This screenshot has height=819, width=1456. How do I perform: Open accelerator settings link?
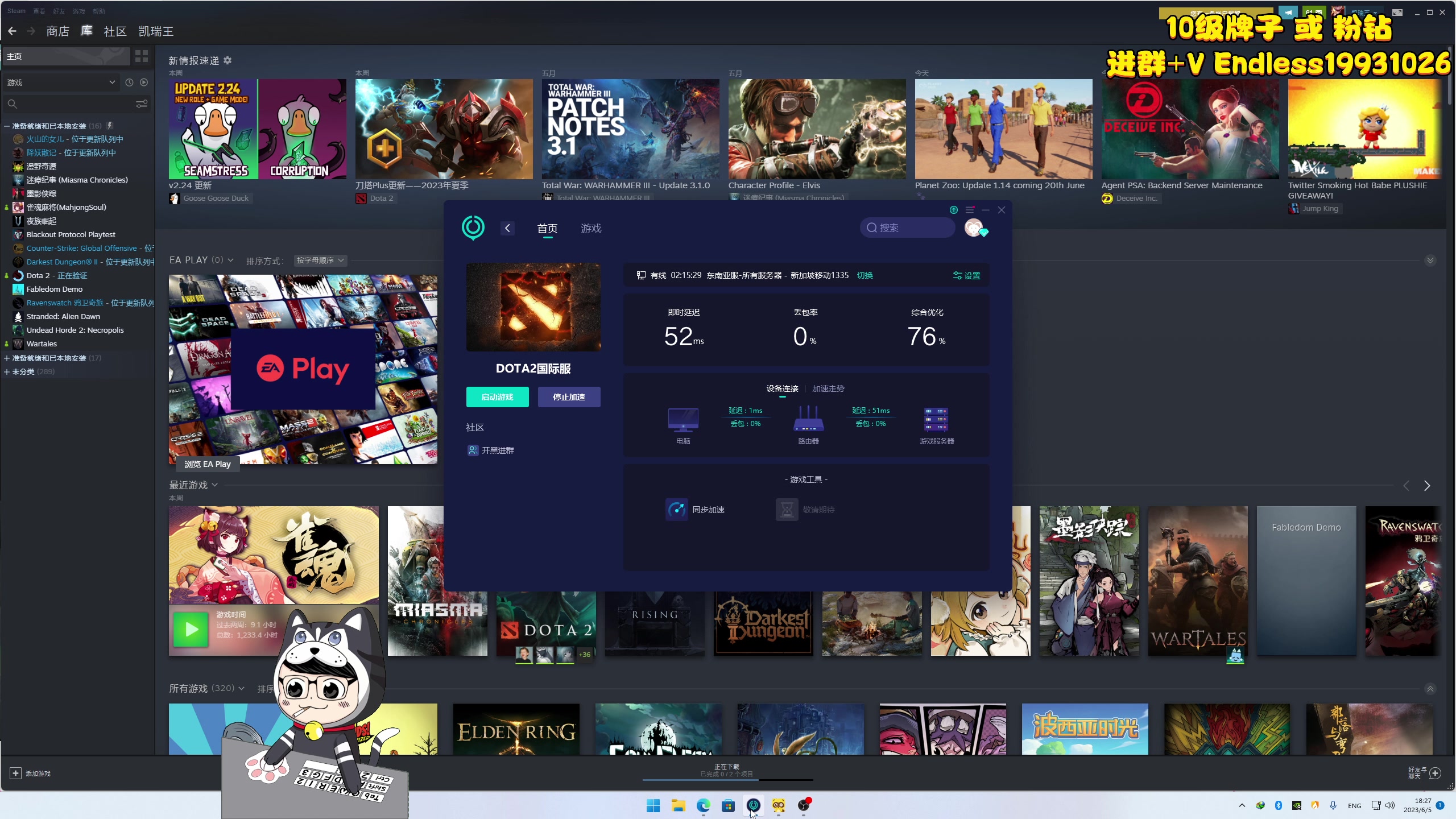coord(967,275)
